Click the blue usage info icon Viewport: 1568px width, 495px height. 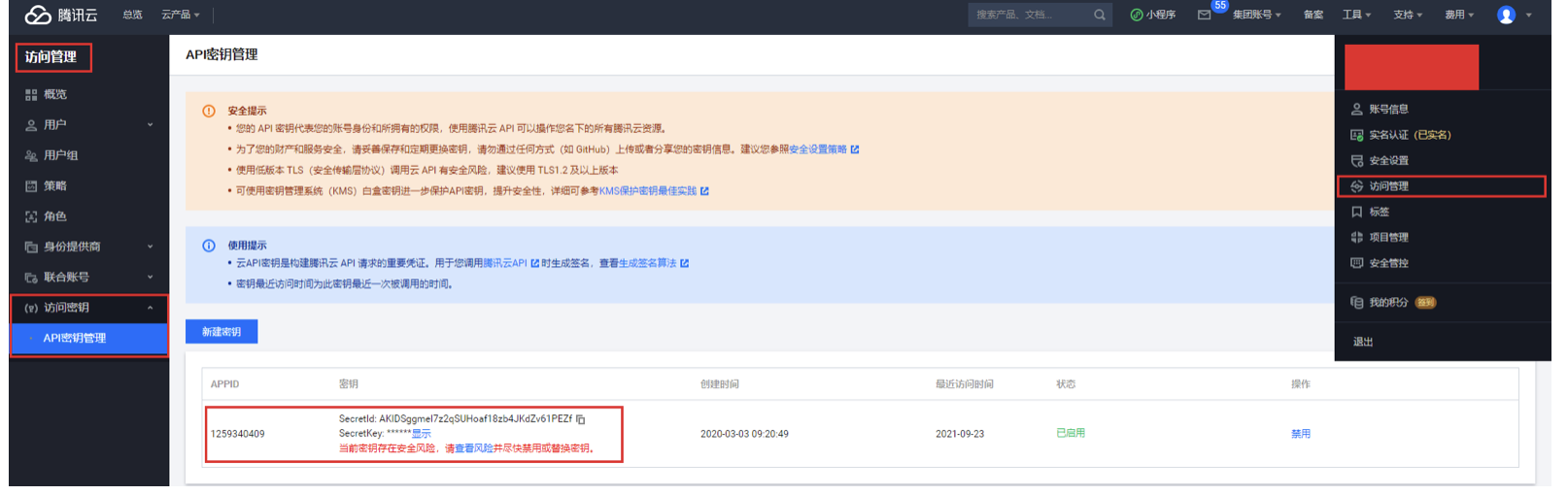coord(208,246)
